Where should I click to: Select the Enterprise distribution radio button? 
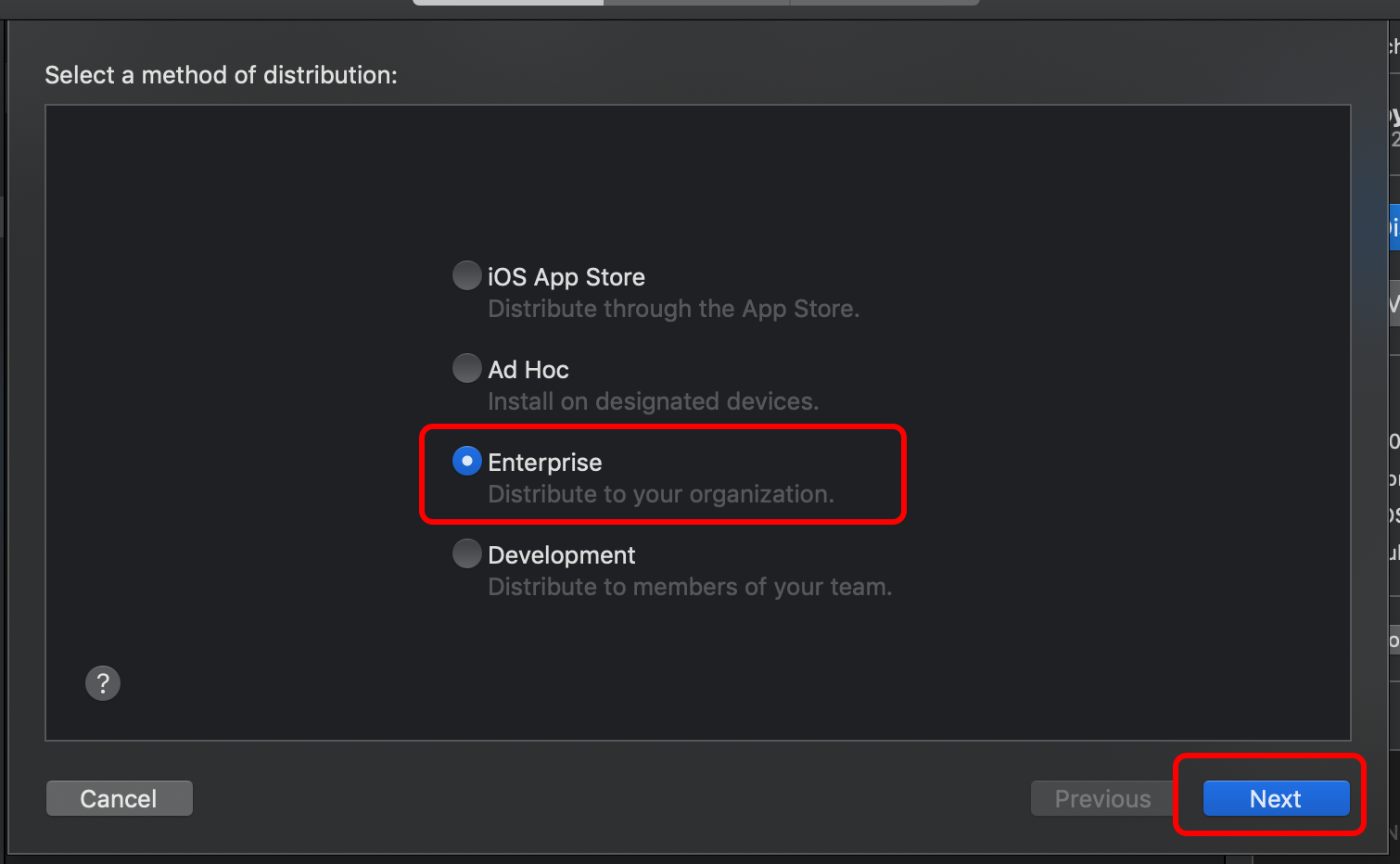(466, 461)
